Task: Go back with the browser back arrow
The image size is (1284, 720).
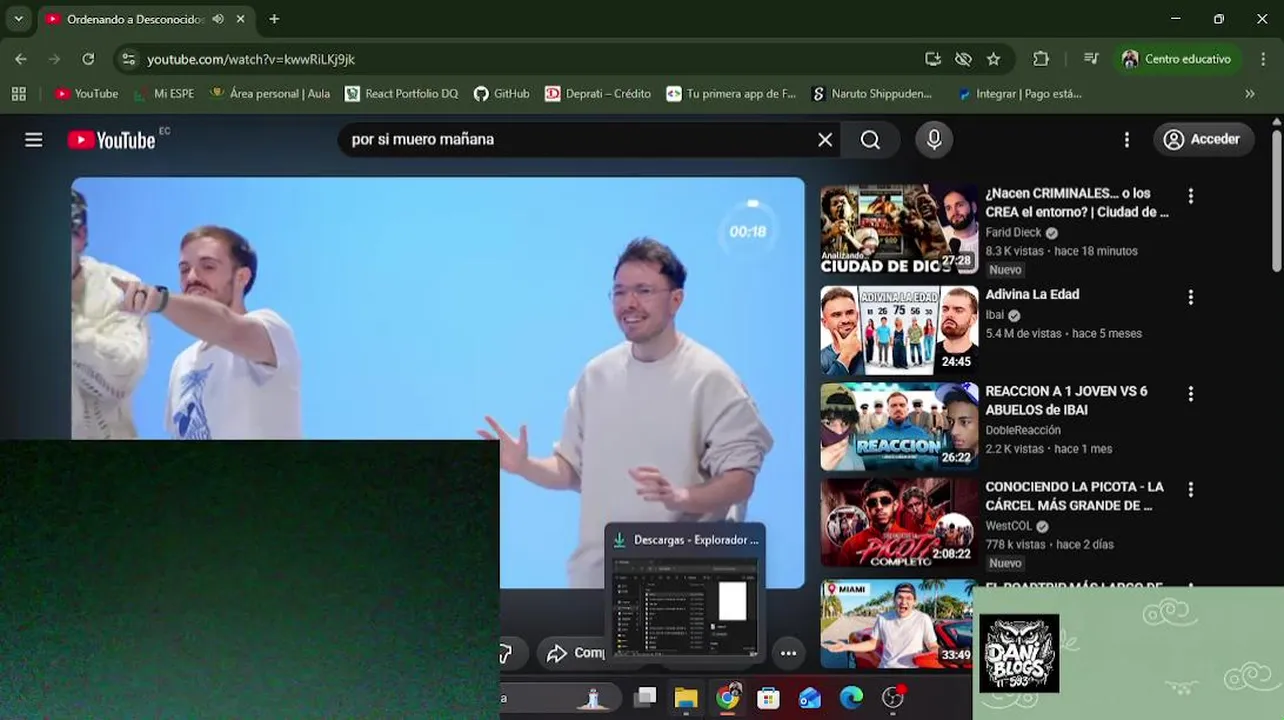Action: pyautogui.click(x=21, y=59)
